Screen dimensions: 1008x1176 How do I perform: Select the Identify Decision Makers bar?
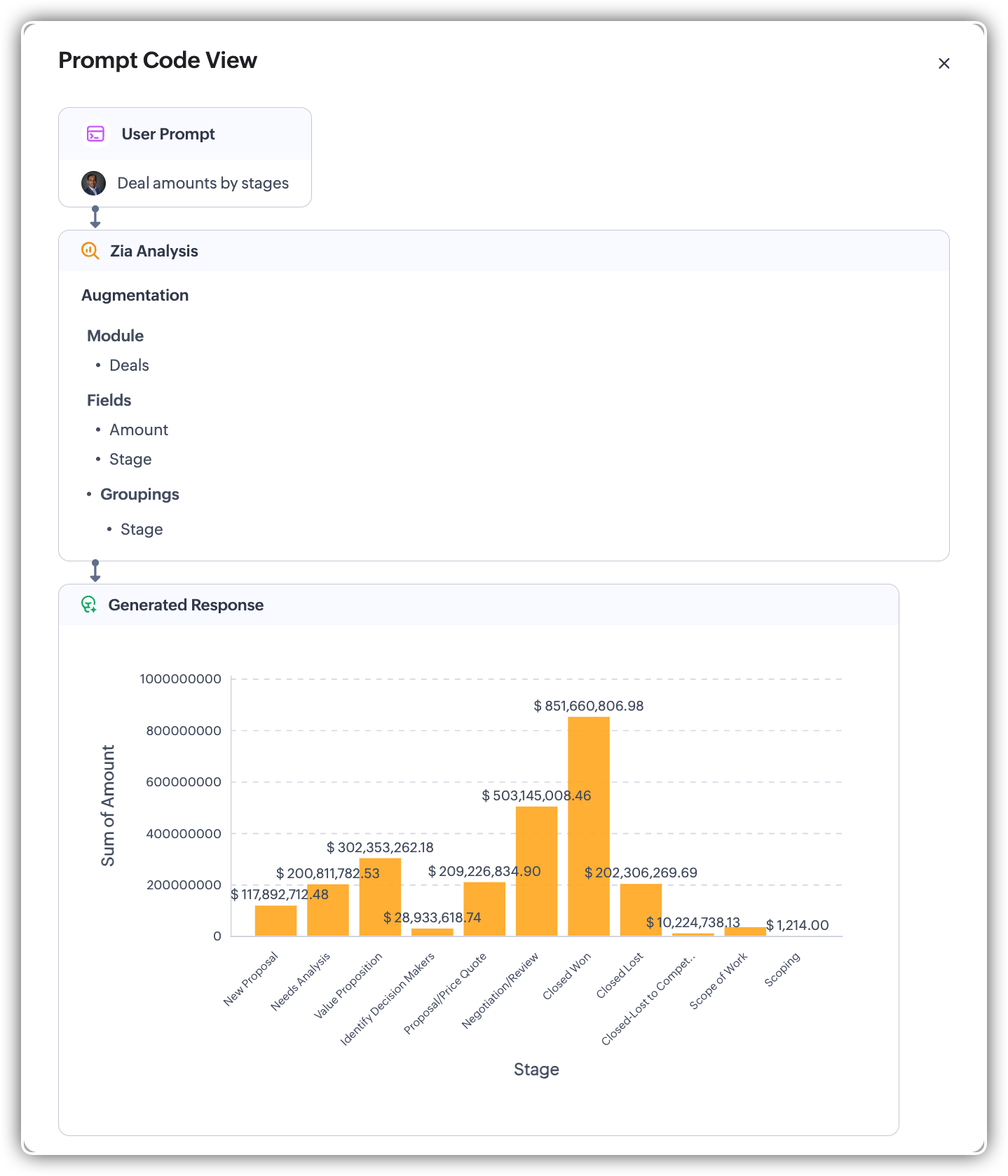tap(432, 932)
